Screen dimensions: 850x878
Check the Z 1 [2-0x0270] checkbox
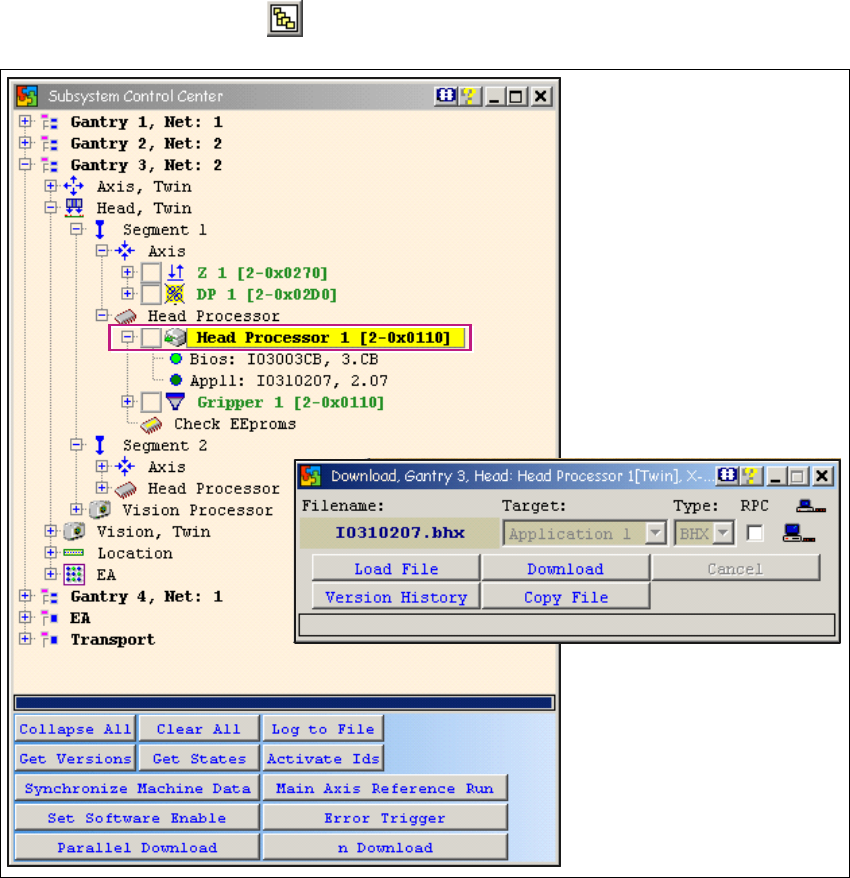pos(151,273)
